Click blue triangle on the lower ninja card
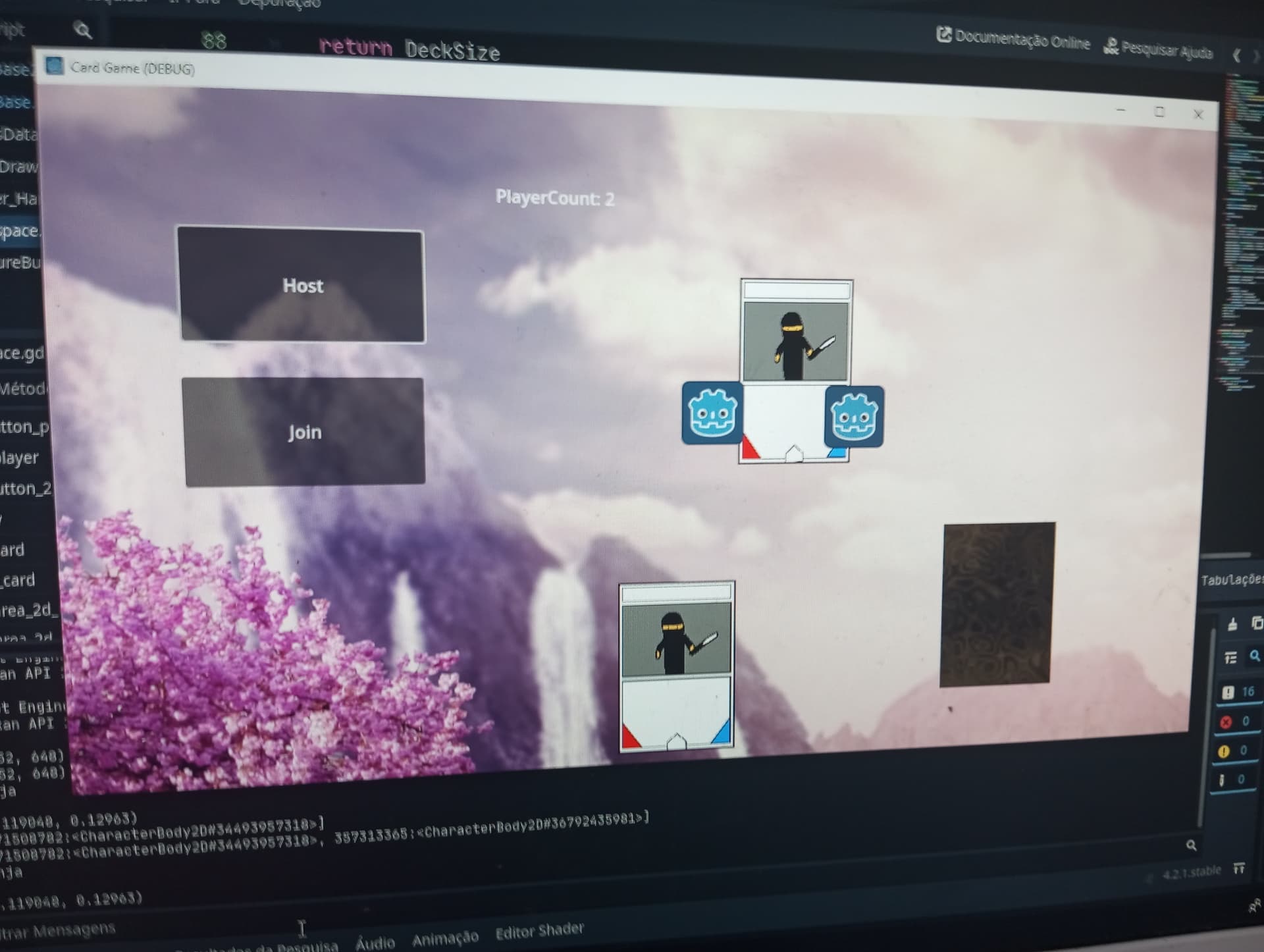The height and width of the screenshot is (952, 1264). pos(722,732)
